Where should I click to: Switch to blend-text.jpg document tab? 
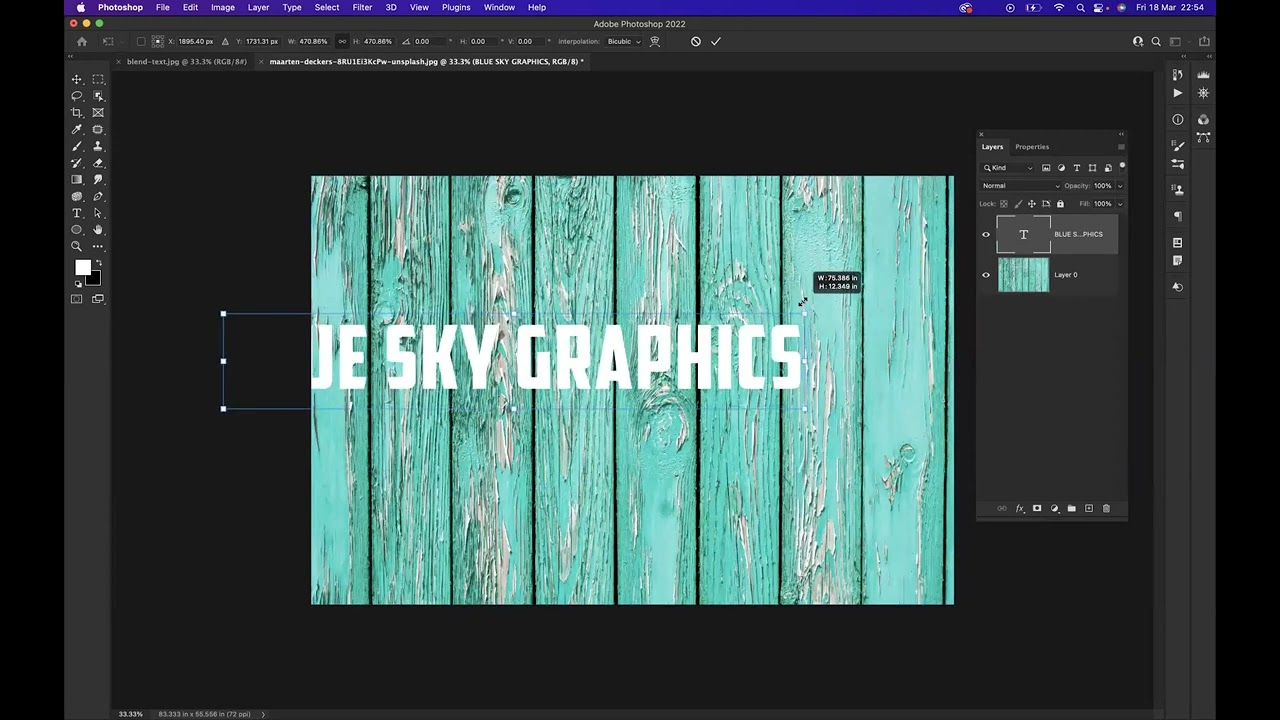coord(187,62)
